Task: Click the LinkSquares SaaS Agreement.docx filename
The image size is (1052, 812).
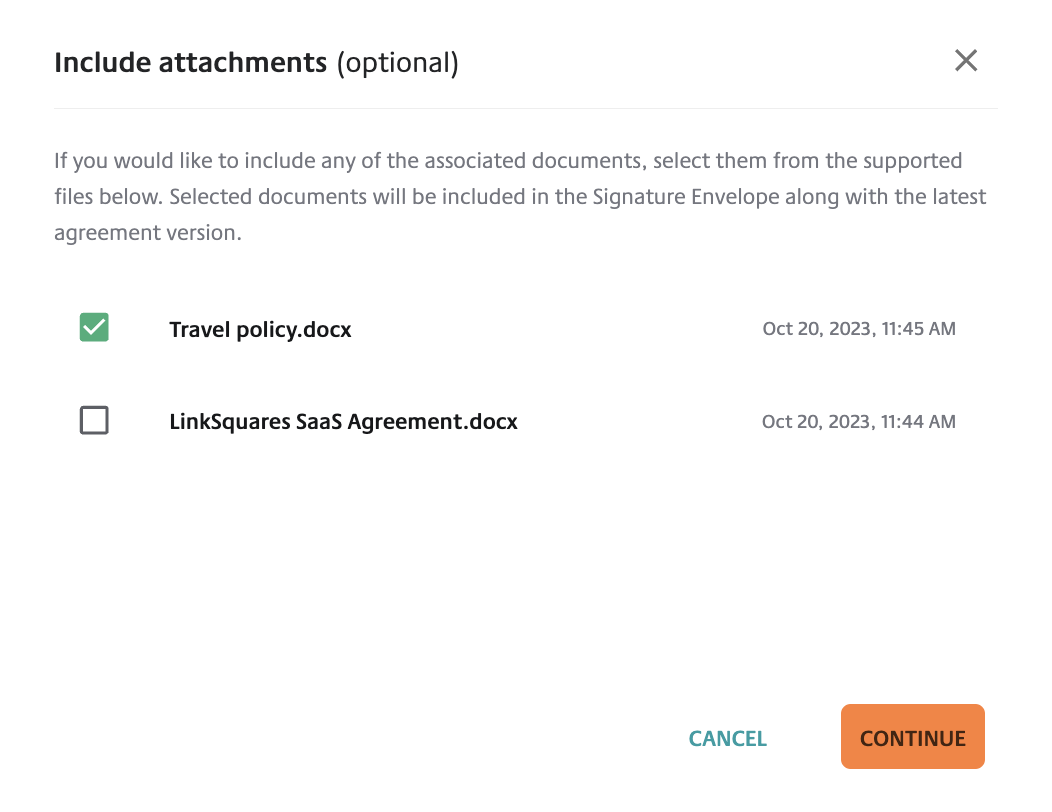Action: pos(343,421)
